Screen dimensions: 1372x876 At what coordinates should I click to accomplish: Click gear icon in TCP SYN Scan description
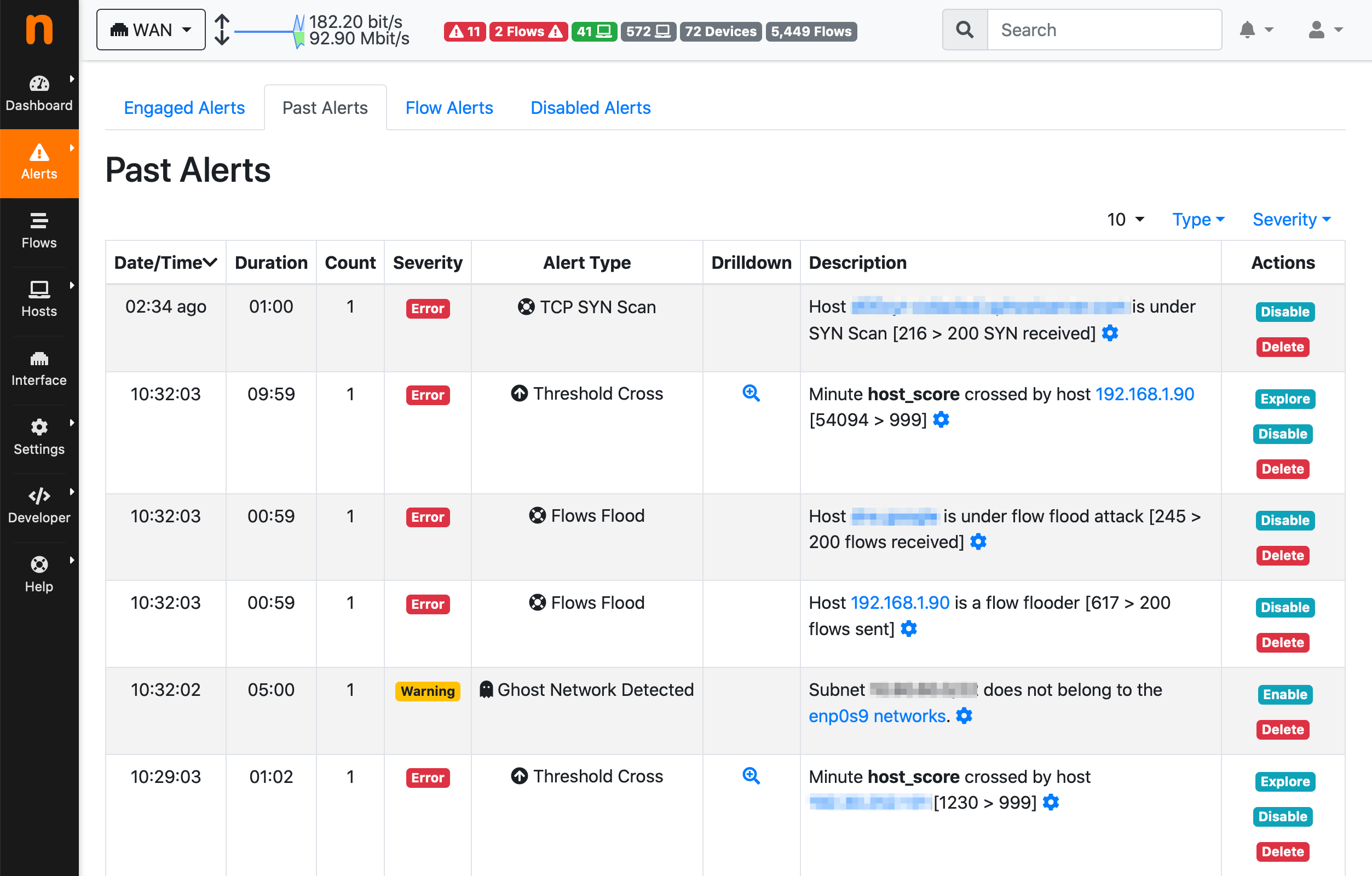click(1110, 333)
